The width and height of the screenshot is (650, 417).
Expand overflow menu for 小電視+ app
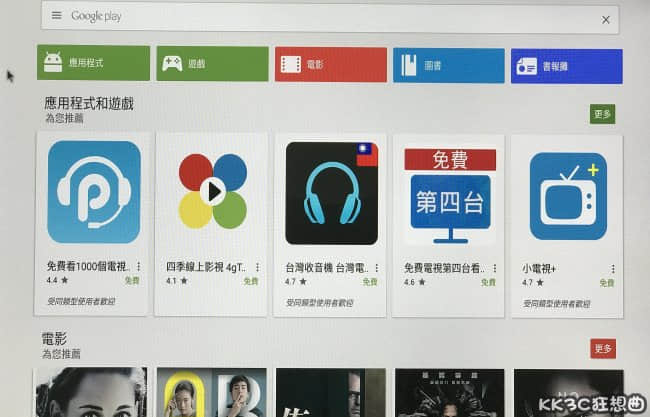(x=612, y=268)
